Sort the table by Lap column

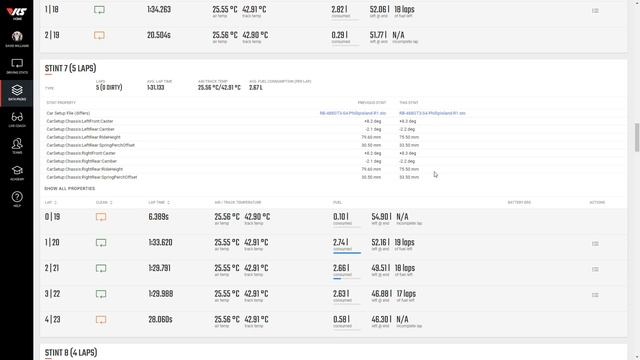coord(51,202)
